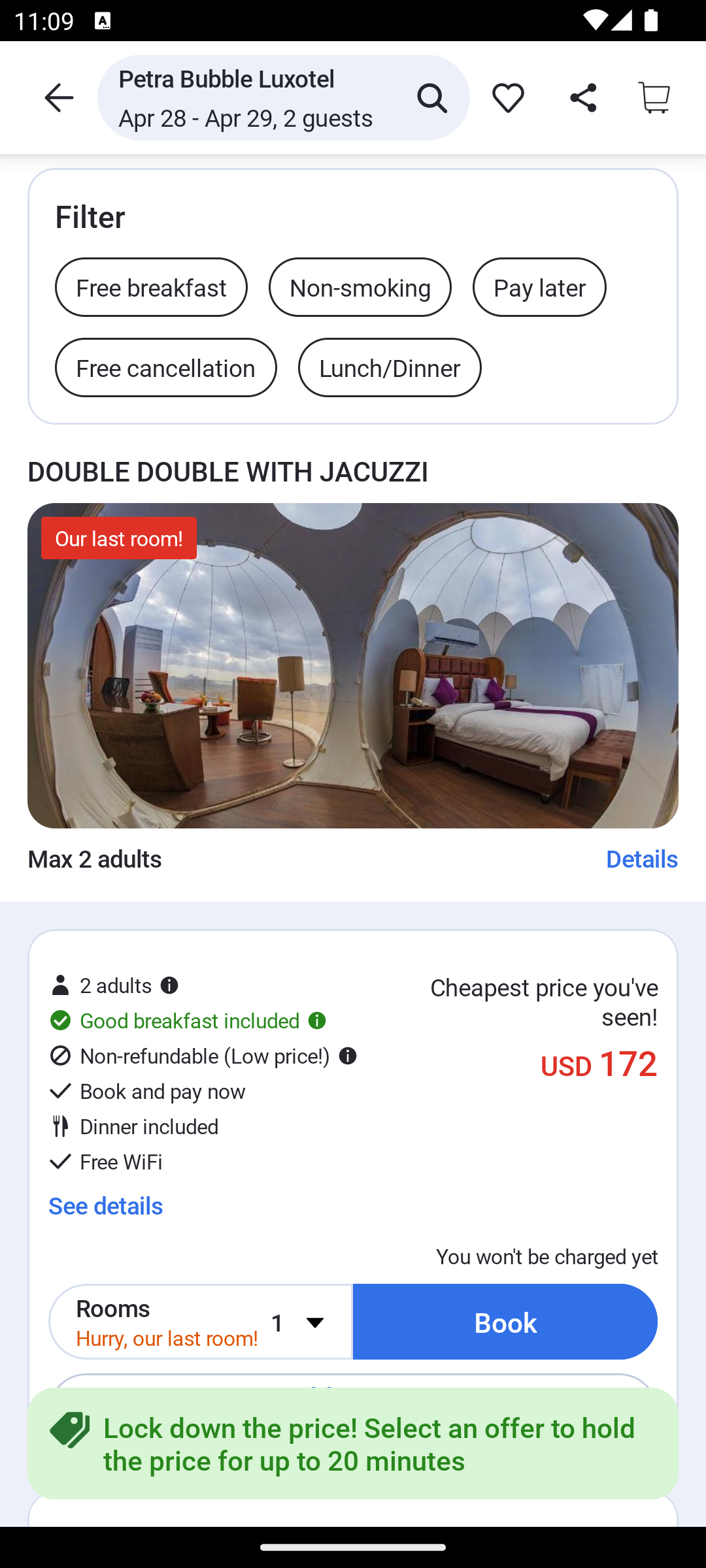View the bubble room photo
Image resolution: width=706 pixels, height=1568 pixels.
[x=353, y=666]
